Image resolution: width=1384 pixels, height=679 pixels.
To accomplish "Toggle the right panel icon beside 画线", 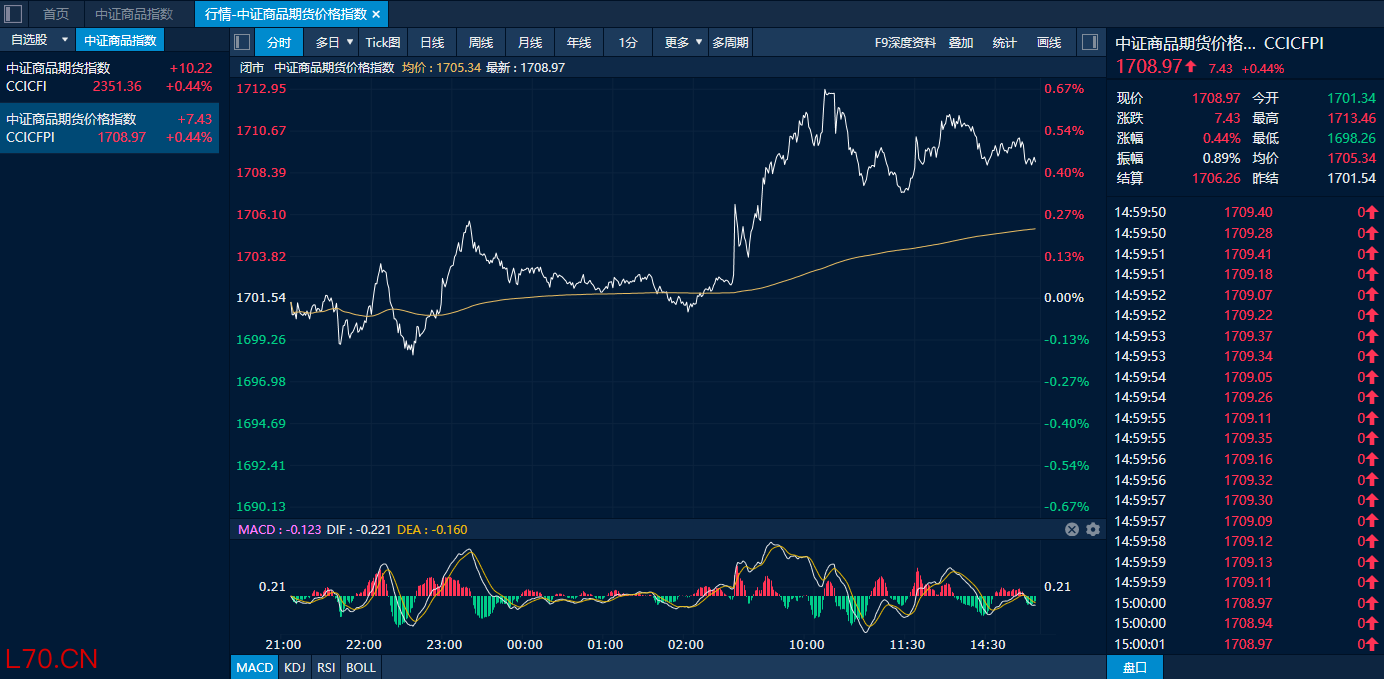I will coord(1090,42).
